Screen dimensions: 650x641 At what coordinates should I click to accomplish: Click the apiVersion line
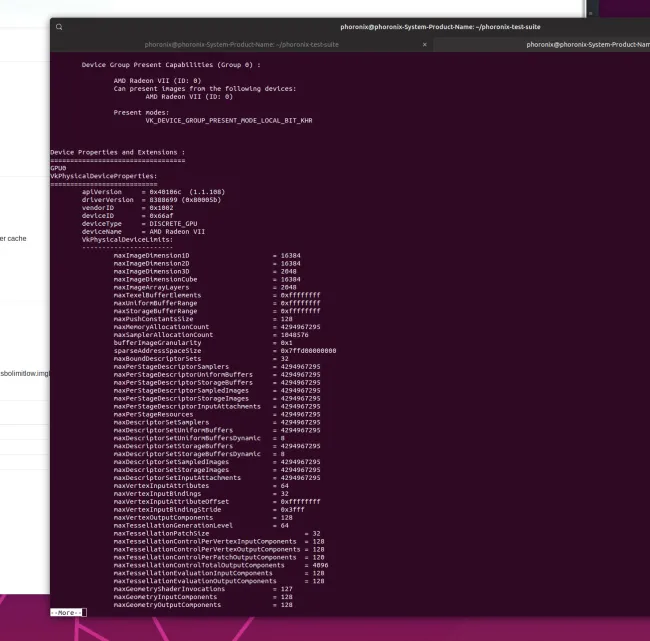153,192
